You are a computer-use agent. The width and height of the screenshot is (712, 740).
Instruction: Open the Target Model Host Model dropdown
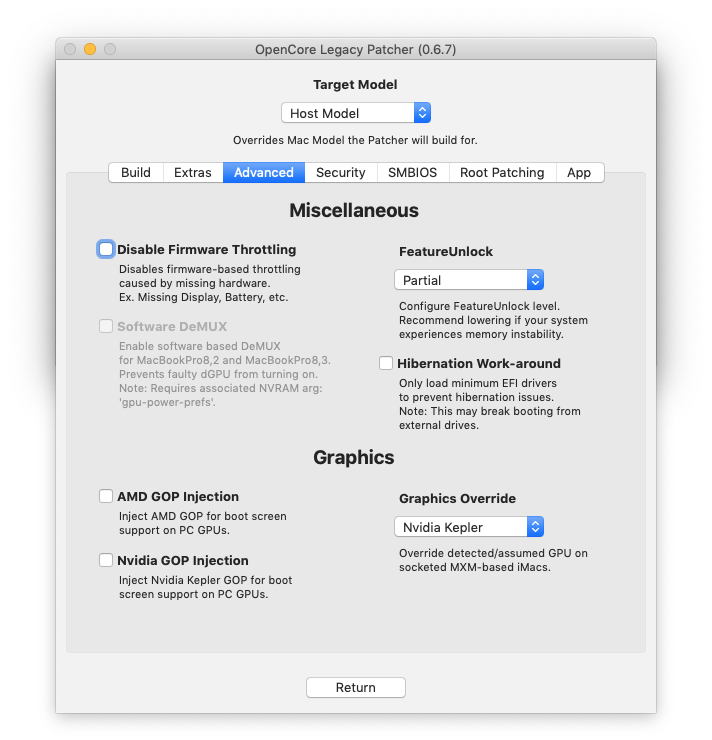(x=356, y=113)
